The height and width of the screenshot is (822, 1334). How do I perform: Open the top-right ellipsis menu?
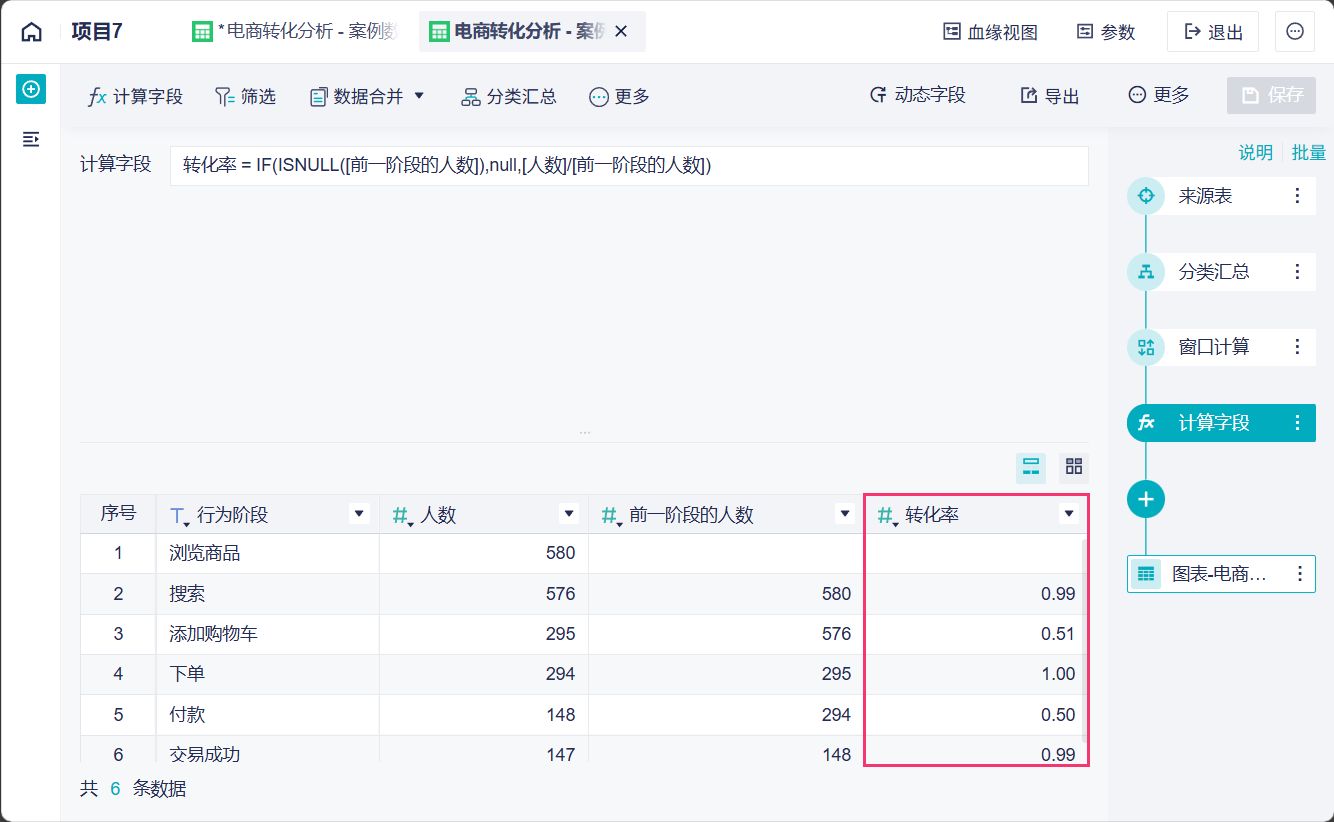tap(1295, 32)
